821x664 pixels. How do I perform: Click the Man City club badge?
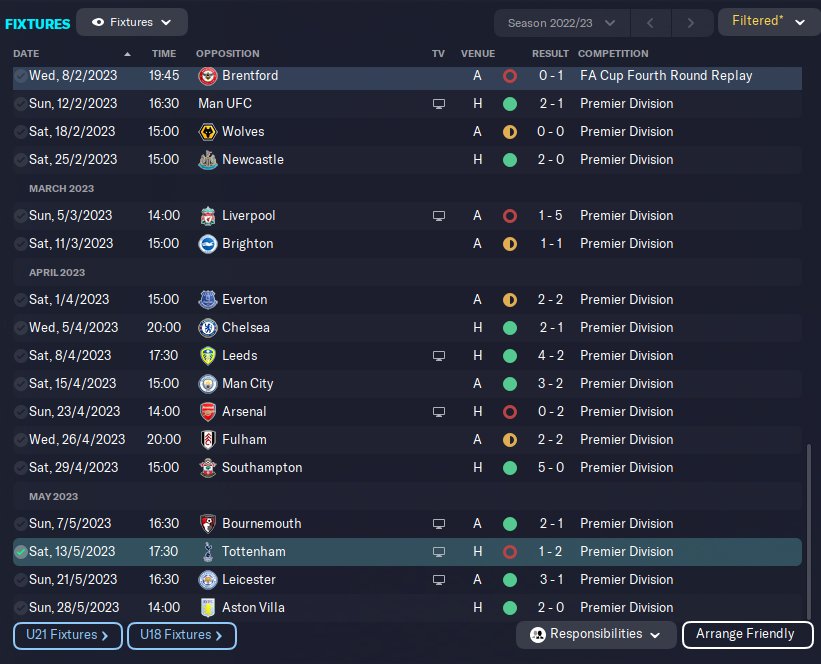[209, 384]
